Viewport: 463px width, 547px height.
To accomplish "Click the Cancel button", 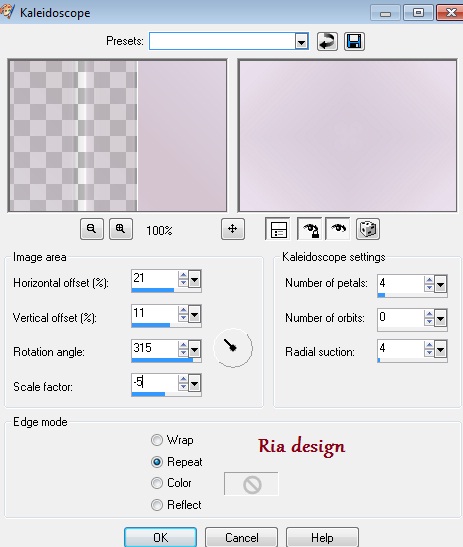I will (x=241, y=537).
